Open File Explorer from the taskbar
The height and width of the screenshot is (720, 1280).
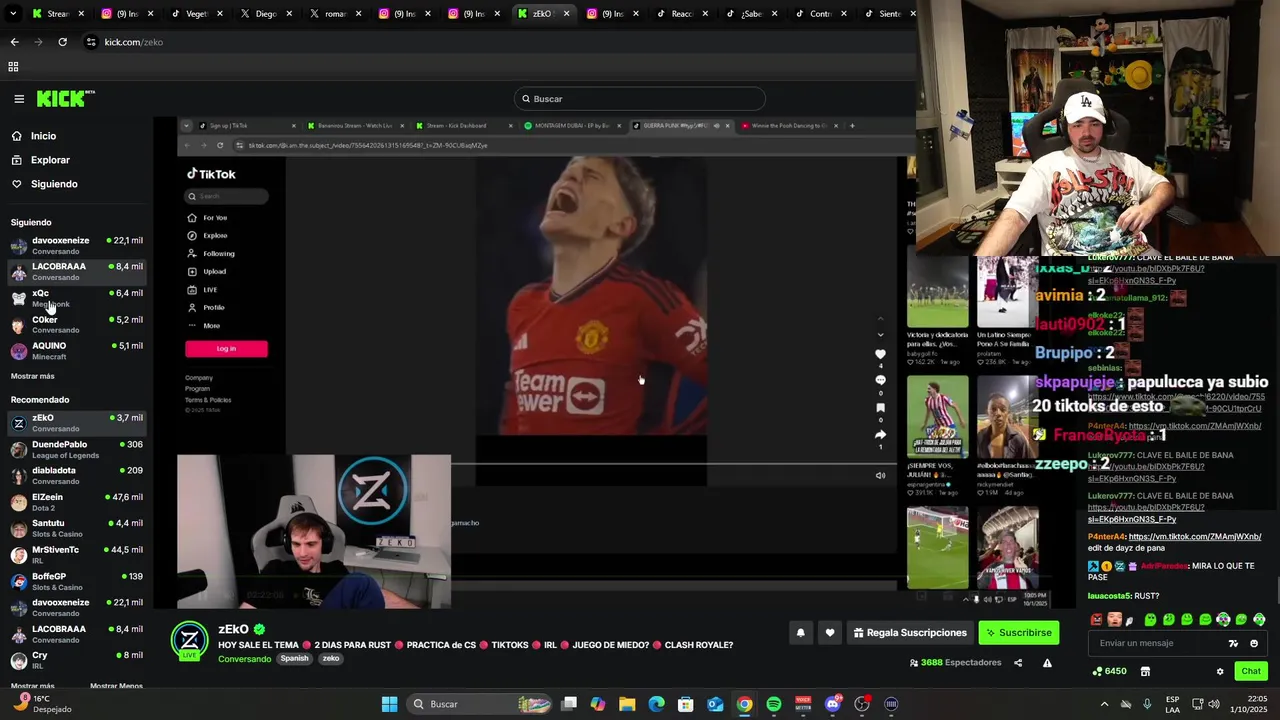click(627, 704)
